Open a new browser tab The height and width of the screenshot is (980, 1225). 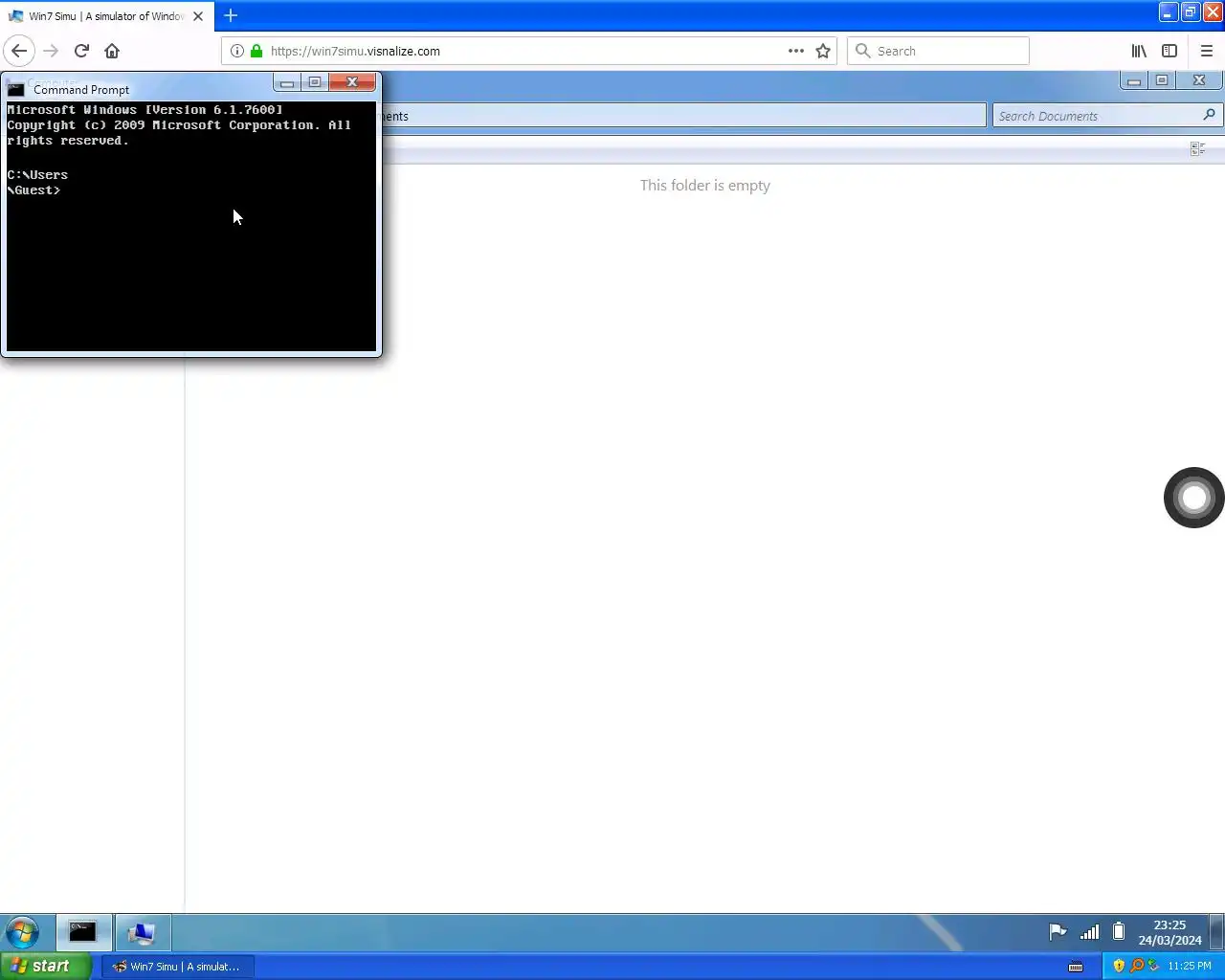point(231,15)
